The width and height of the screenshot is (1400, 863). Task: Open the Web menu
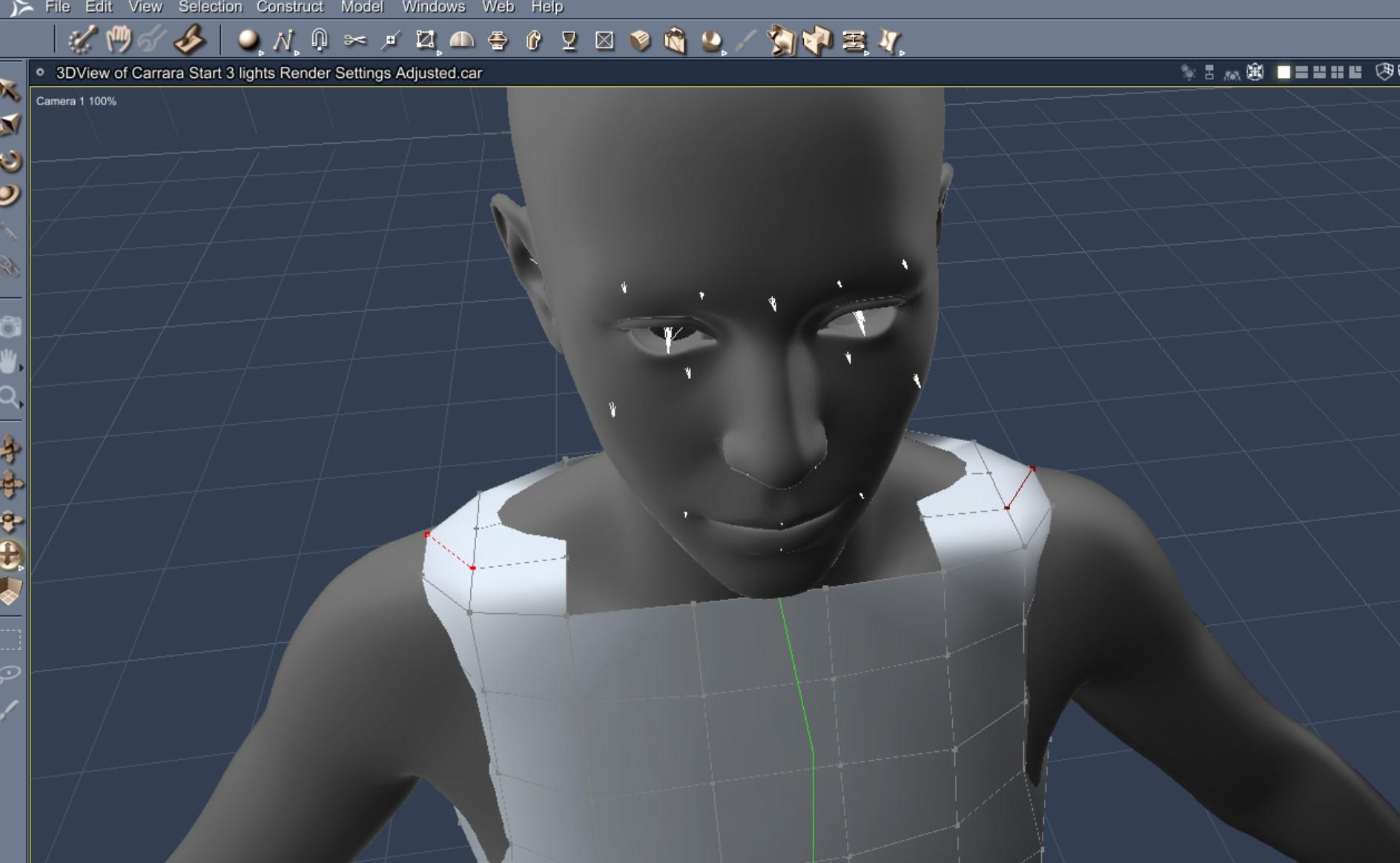(498, 7)
